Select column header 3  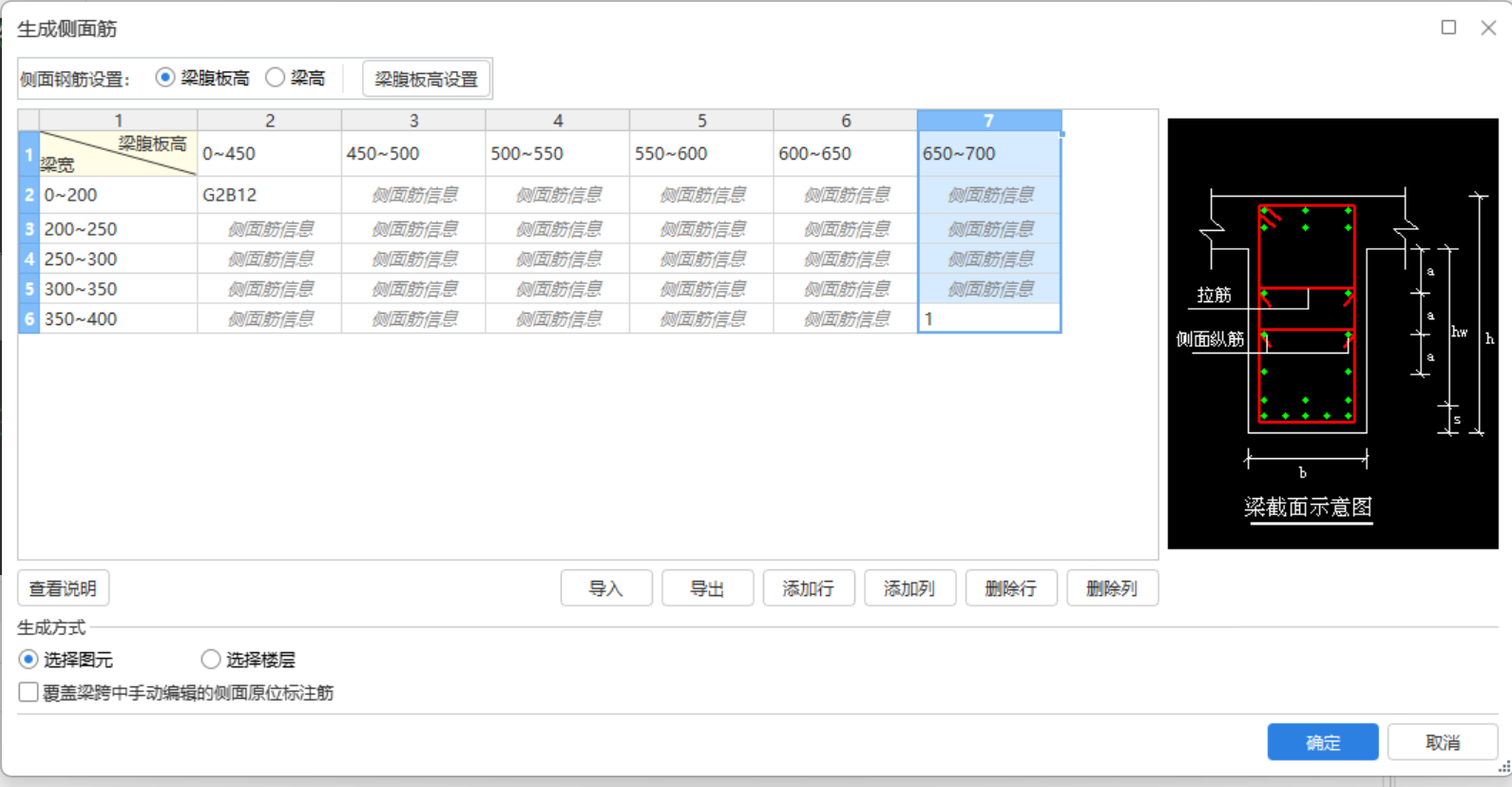pyautogui.click(x=413, y=121)
